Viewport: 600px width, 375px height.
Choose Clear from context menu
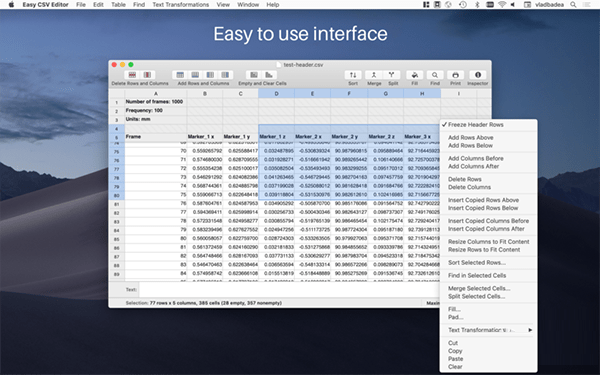click(489, 367)
